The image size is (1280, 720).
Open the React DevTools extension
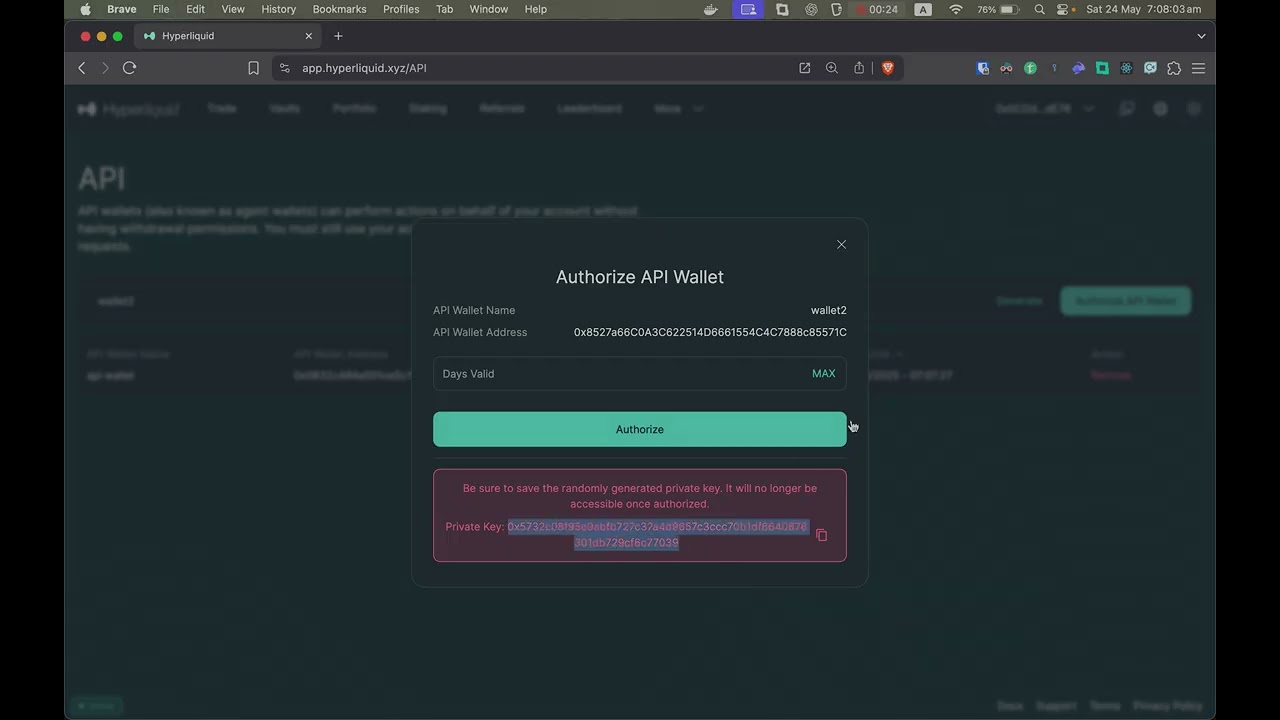(x=1126, y=68)
